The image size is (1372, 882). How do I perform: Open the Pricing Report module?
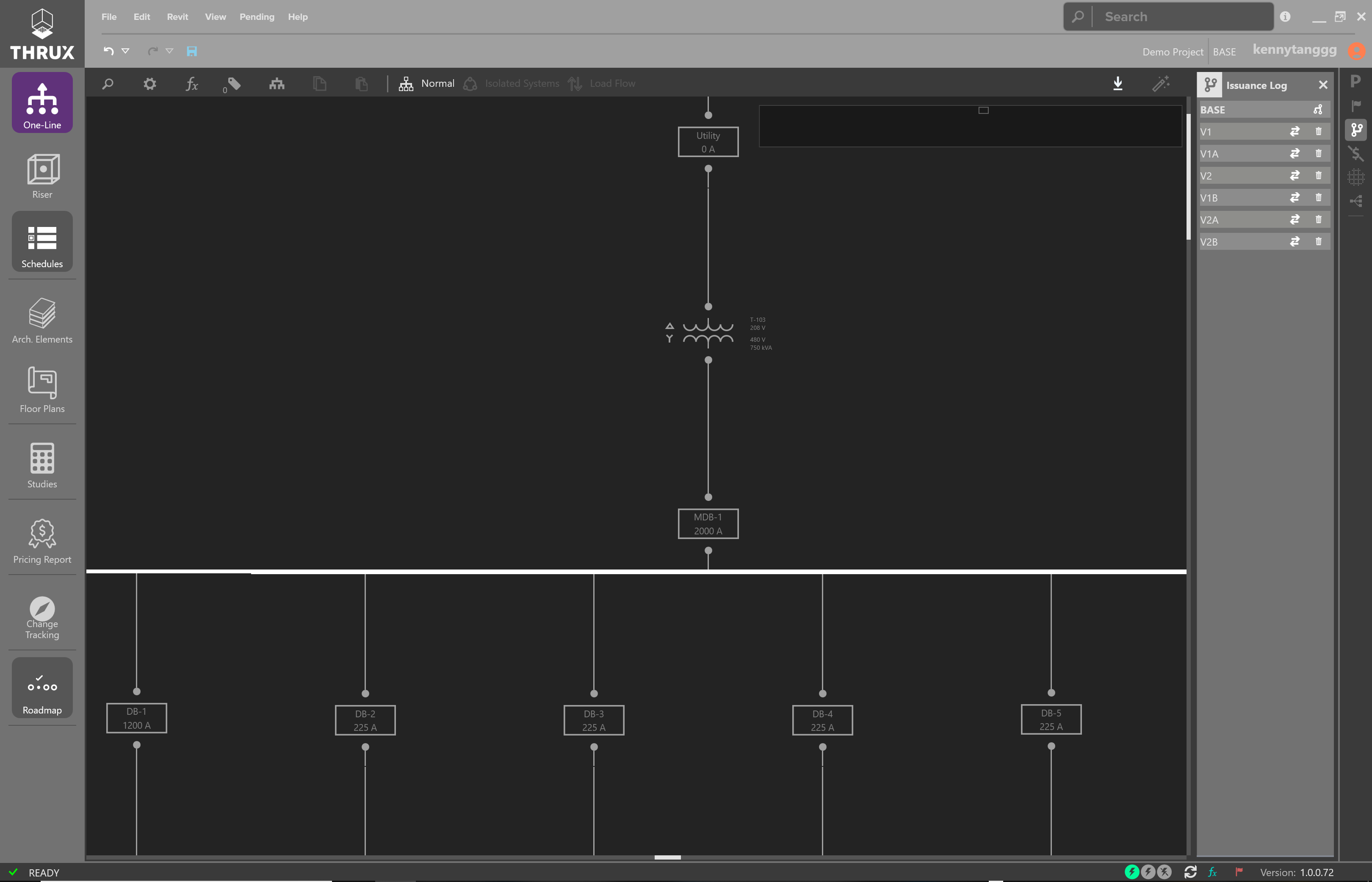pyautogui.click(x=42, y=541)
